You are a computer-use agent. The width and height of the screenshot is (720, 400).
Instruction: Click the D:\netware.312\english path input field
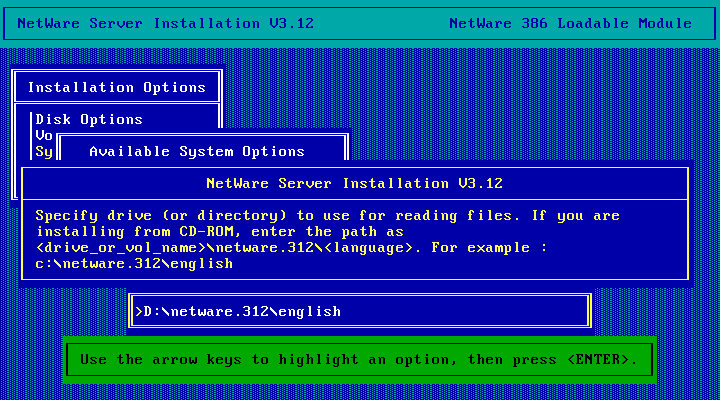click(360, 311)
